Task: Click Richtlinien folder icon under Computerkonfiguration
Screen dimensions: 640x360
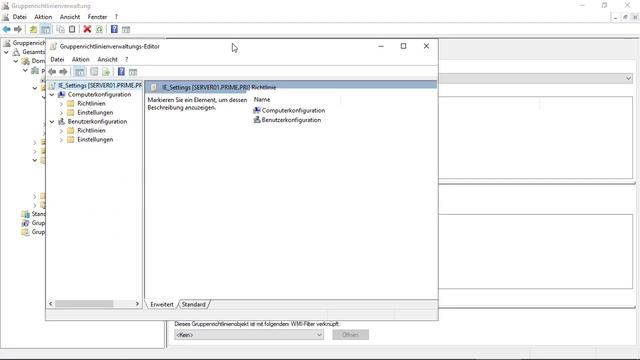Action: [71, 103]
